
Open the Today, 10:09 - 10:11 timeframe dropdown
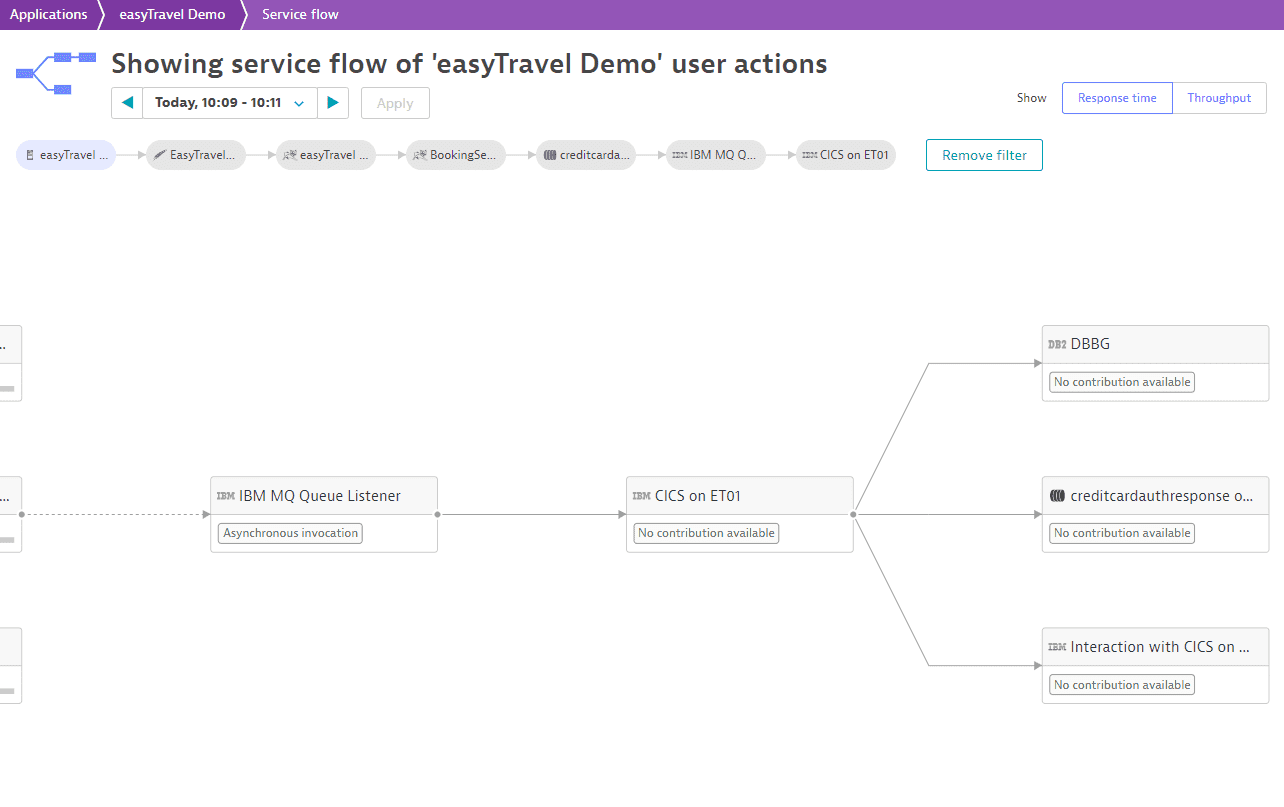(230, 103)
